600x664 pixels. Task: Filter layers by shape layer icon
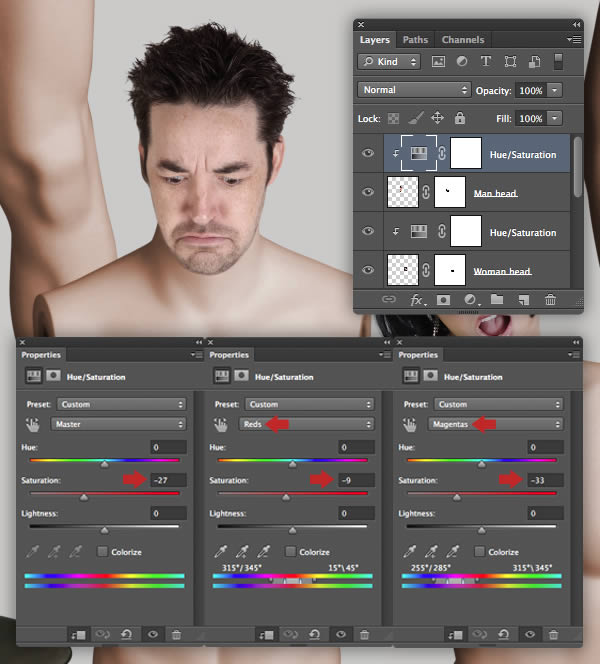click(510, 62)
